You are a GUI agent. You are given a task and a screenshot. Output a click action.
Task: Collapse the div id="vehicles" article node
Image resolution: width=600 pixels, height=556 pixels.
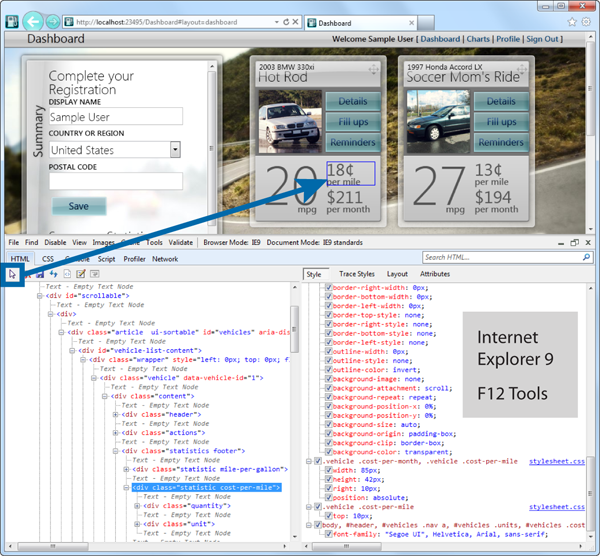tap(61, 333)
